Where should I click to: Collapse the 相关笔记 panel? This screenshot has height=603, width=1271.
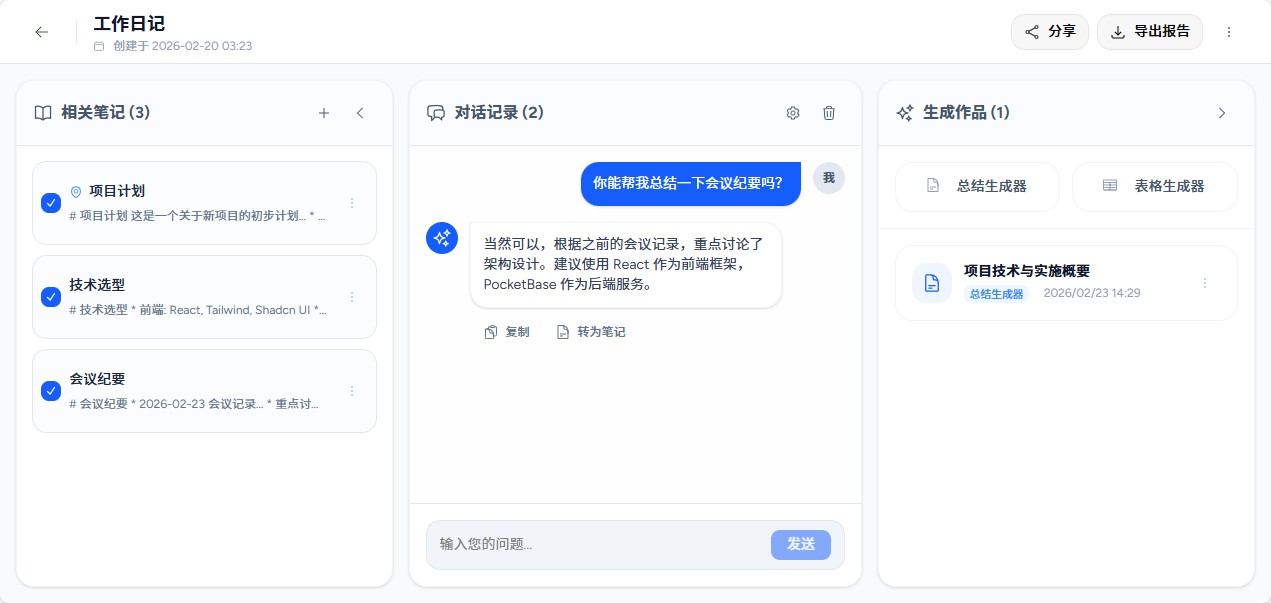point(360,113)
